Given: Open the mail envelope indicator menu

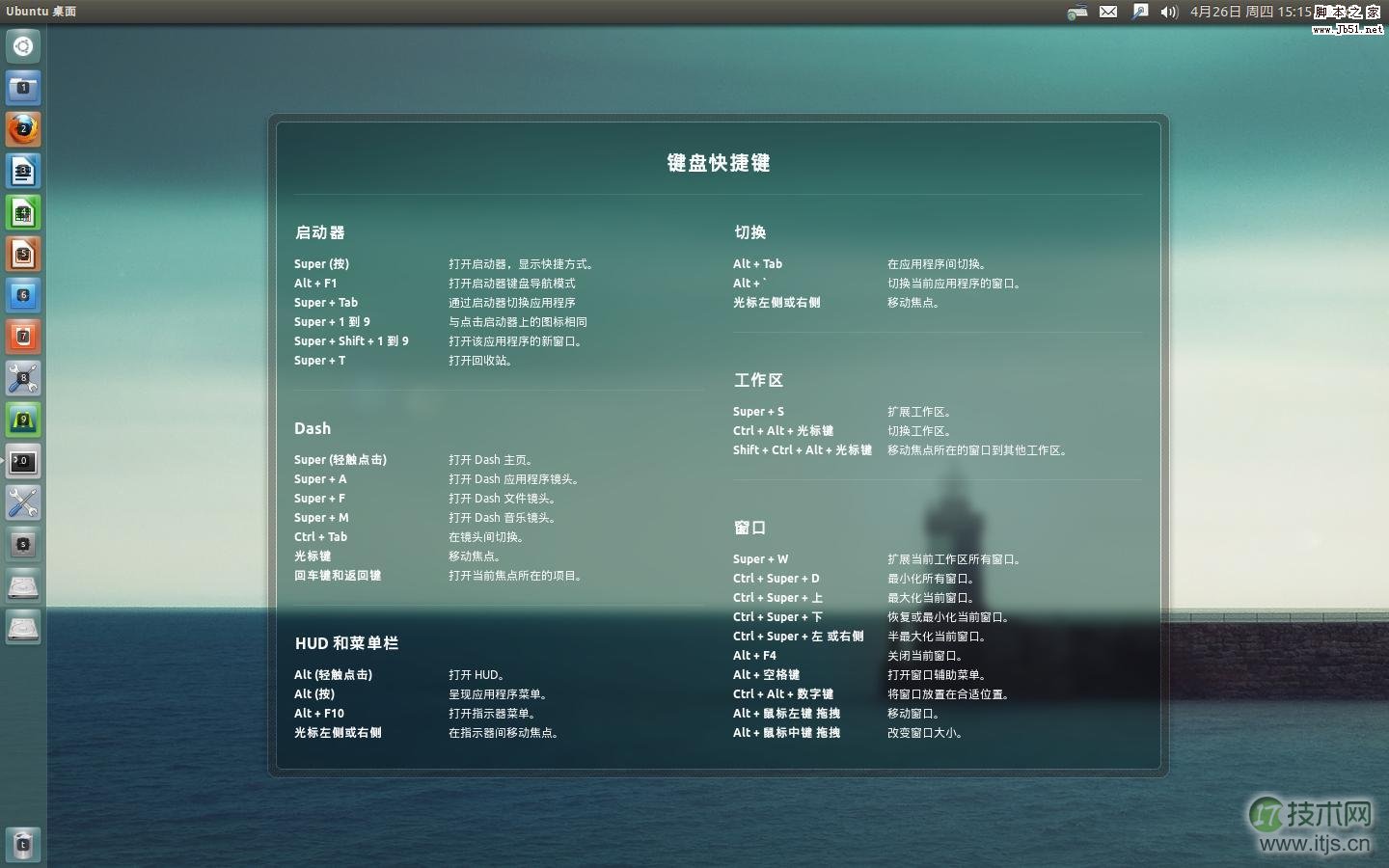Looking at the screenshot, I should coord(1108,12).
